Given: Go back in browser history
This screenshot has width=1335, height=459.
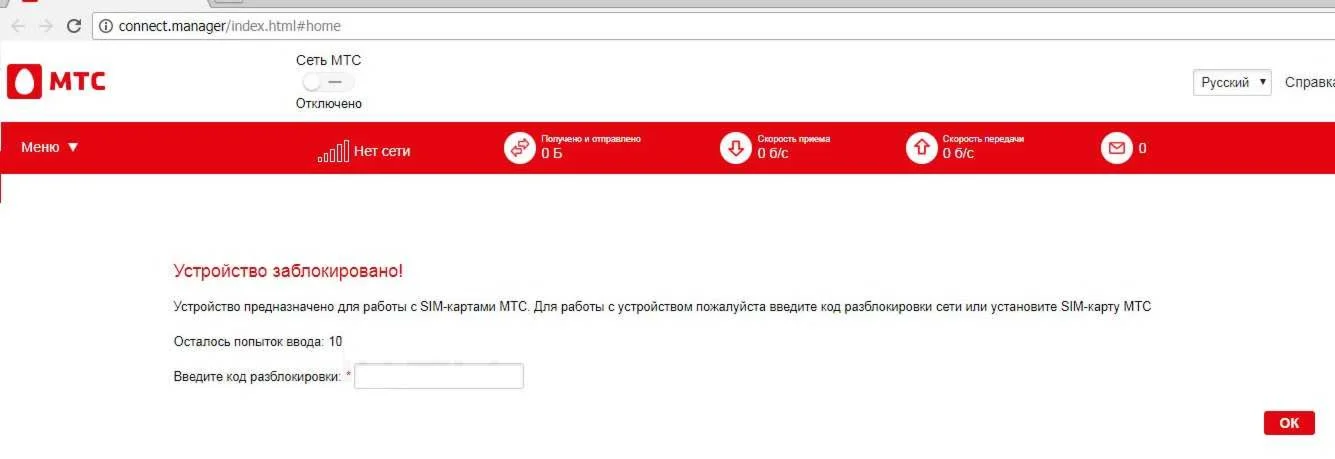Looking at the screenshot, I should coord(18,26).
